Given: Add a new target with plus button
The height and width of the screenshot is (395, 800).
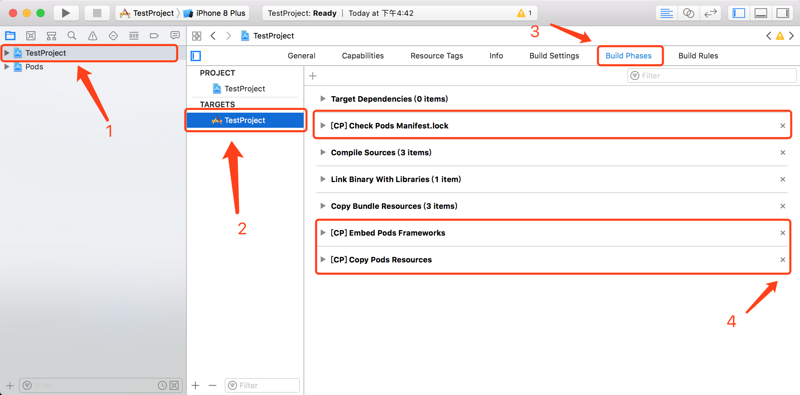Looking at the screenshot, I should [x=195, y=385].
